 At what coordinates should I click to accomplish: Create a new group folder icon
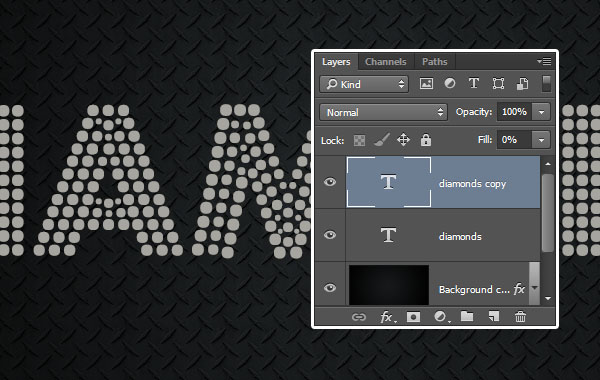click(x=467, y=316)
